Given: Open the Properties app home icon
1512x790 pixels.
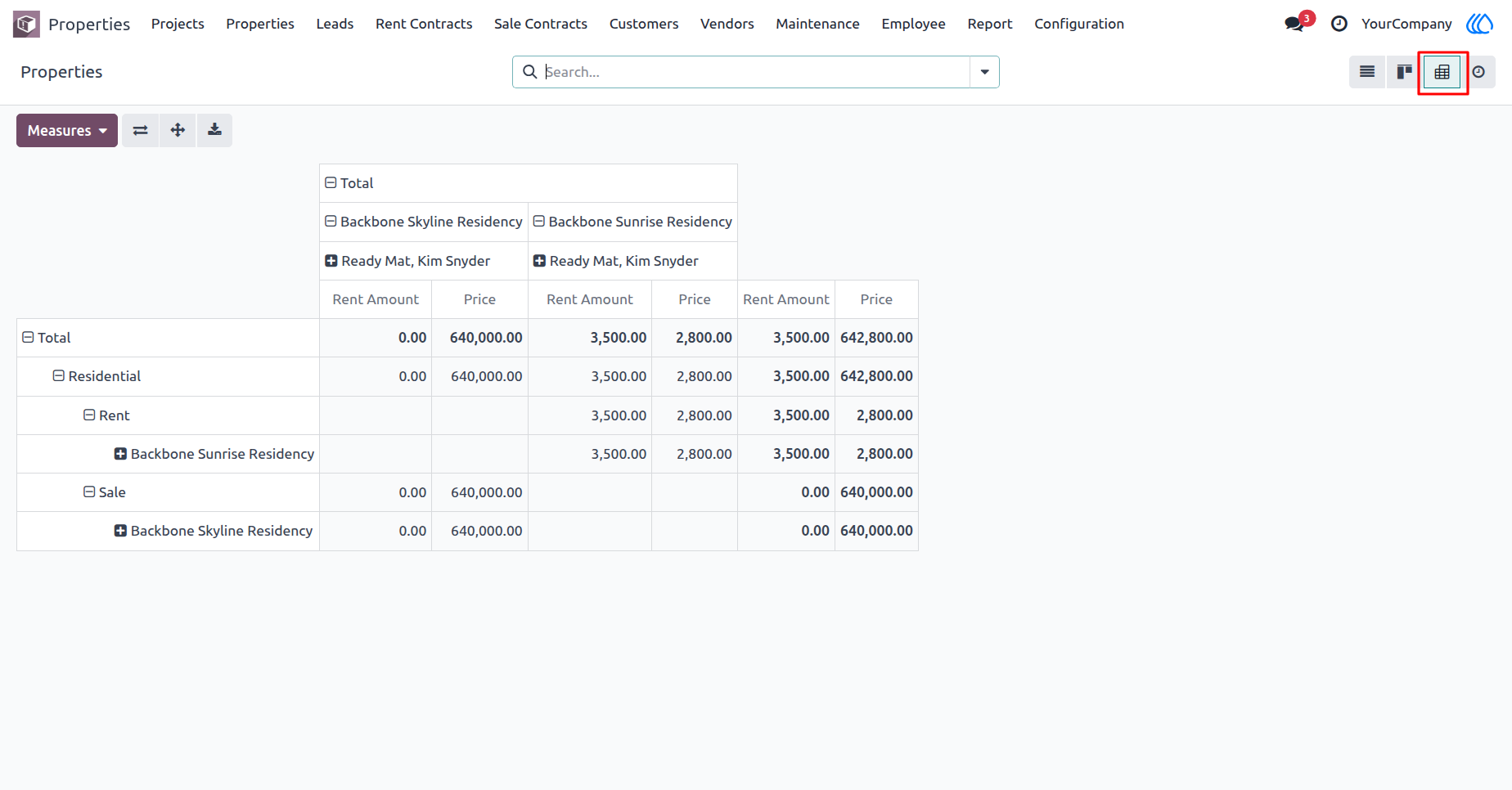Looking at the screenshot, I should (26, 24).
